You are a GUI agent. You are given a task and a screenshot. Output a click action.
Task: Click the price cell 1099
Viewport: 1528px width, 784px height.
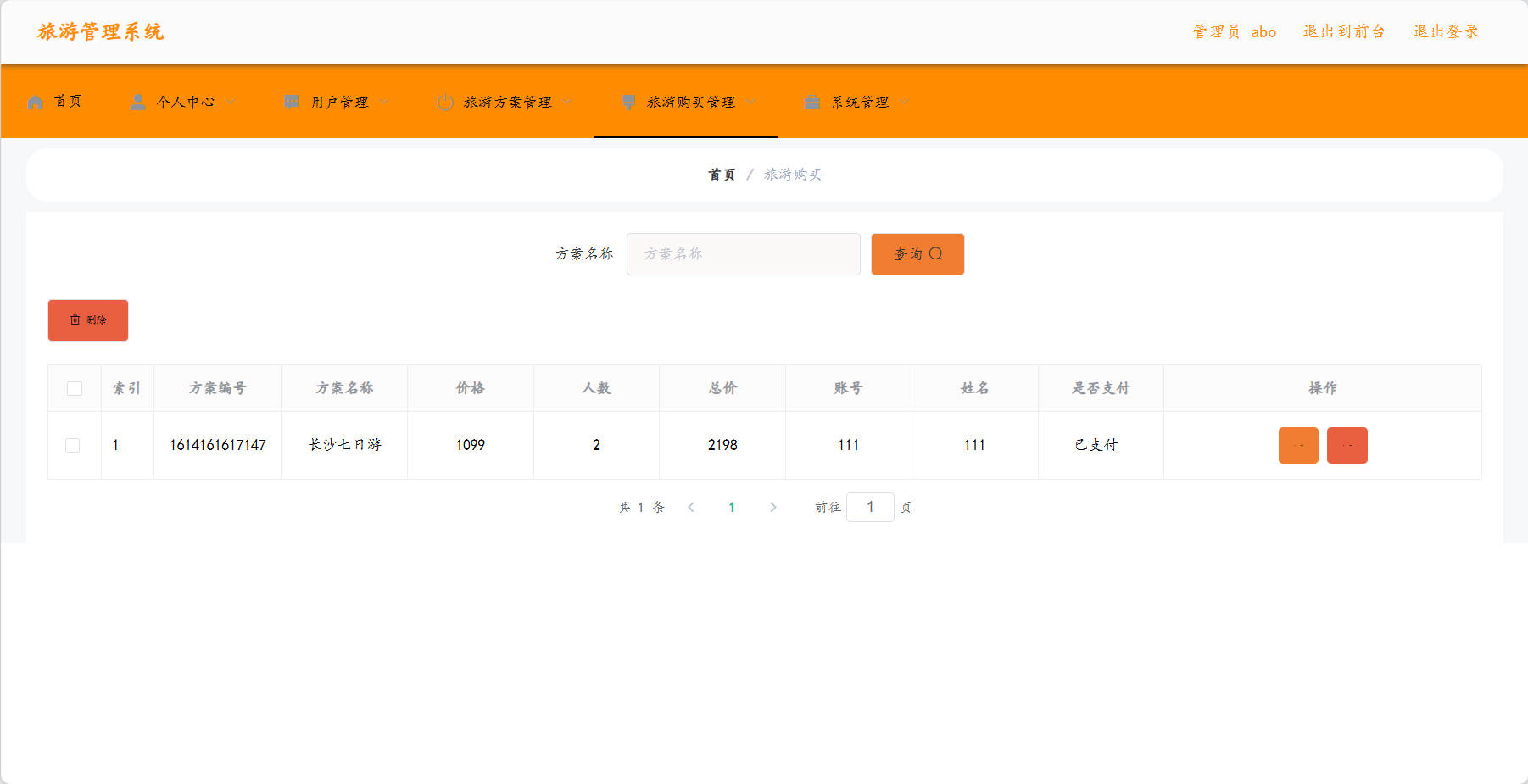click(x=471, y=445)
